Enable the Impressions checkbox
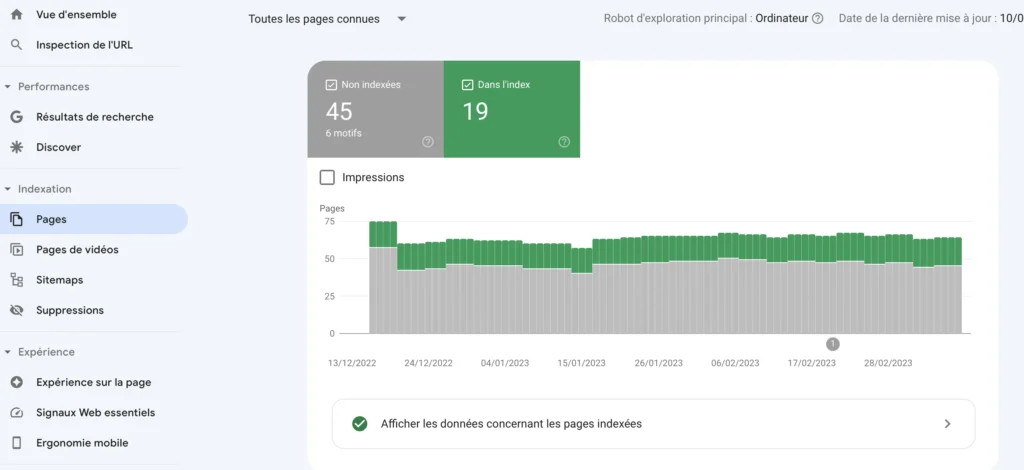The height and width of the screenshot is (470, 1024). [x=327, y=178]
